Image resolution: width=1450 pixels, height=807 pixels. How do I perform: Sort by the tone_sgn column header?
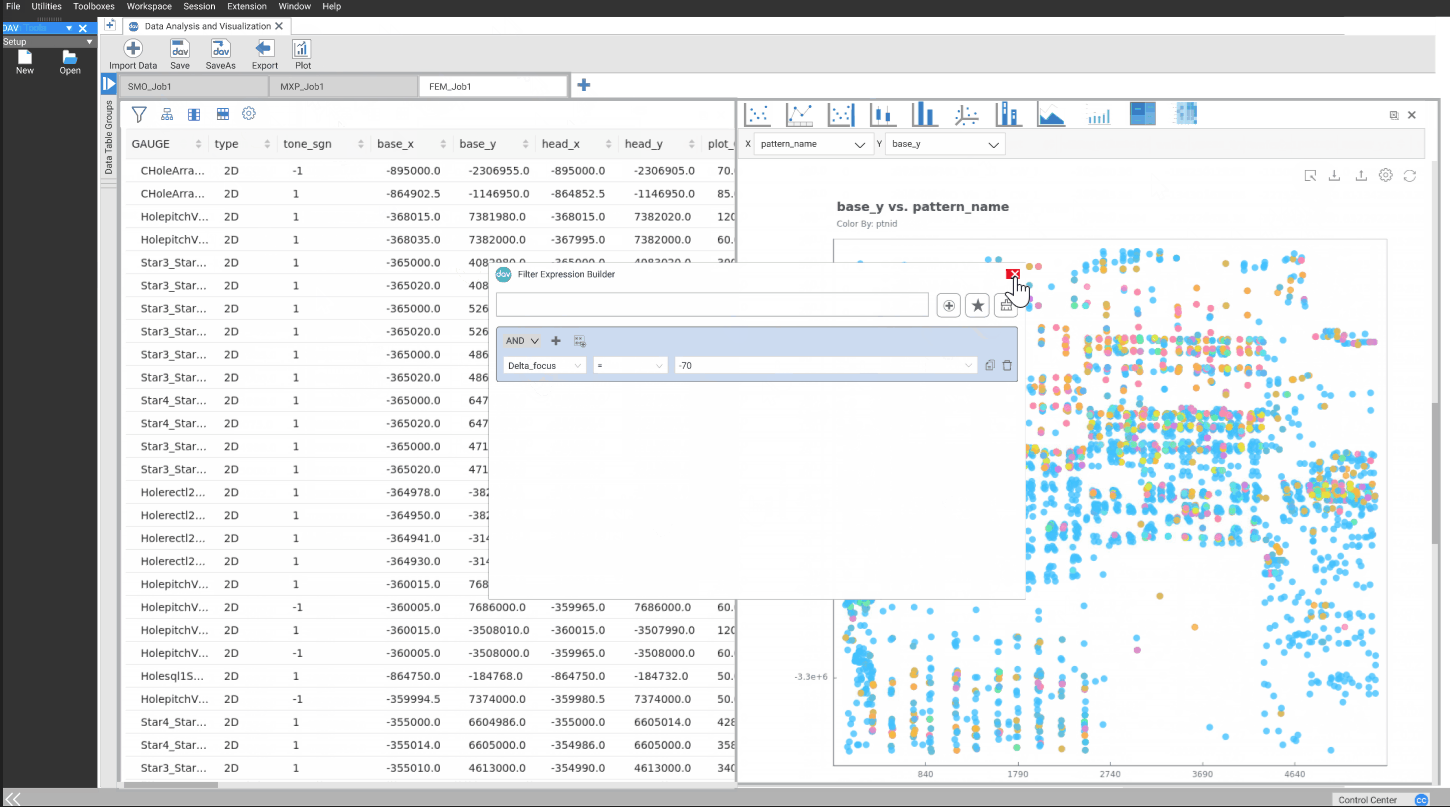click(x=324, y=144)
